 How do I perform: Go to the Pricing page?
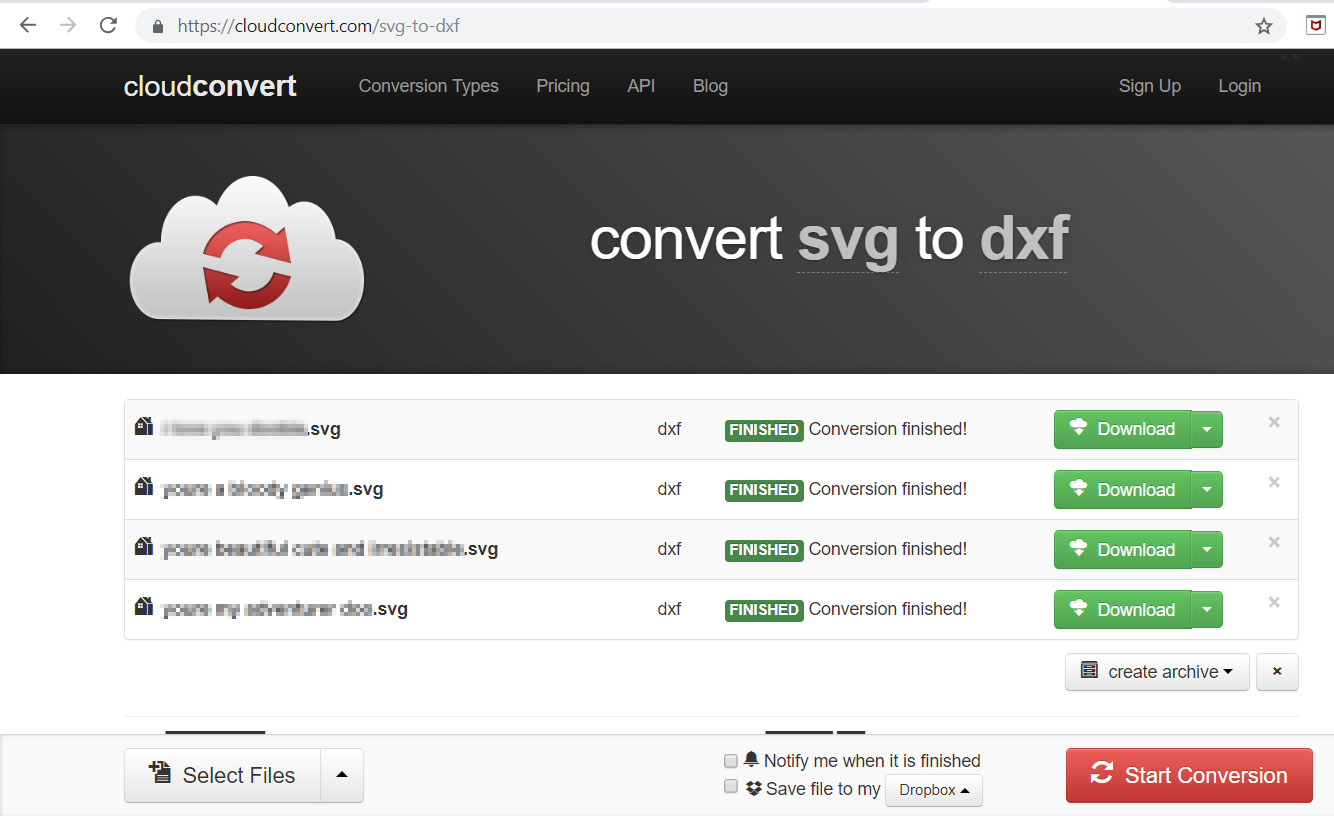coord(562,86)
